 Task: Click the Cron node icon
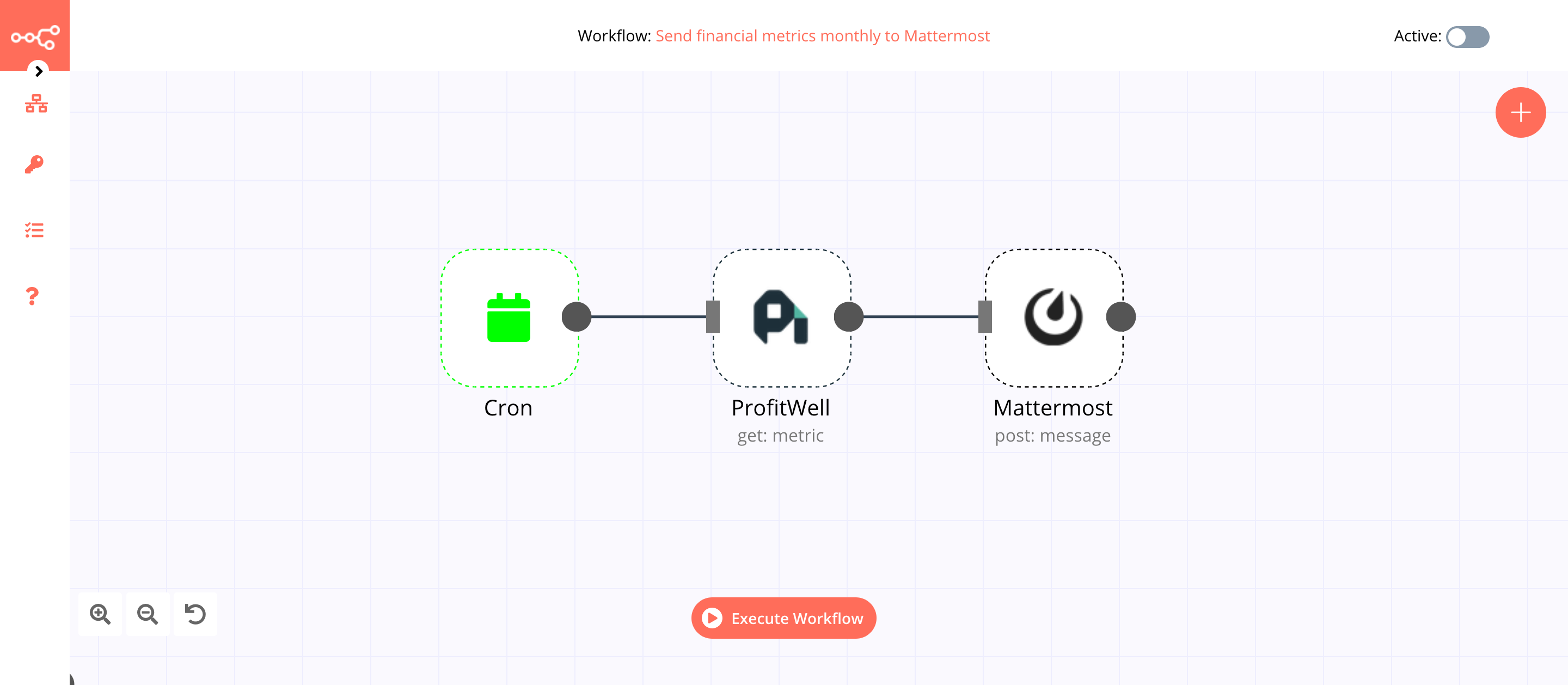click(x=509, y=317)
